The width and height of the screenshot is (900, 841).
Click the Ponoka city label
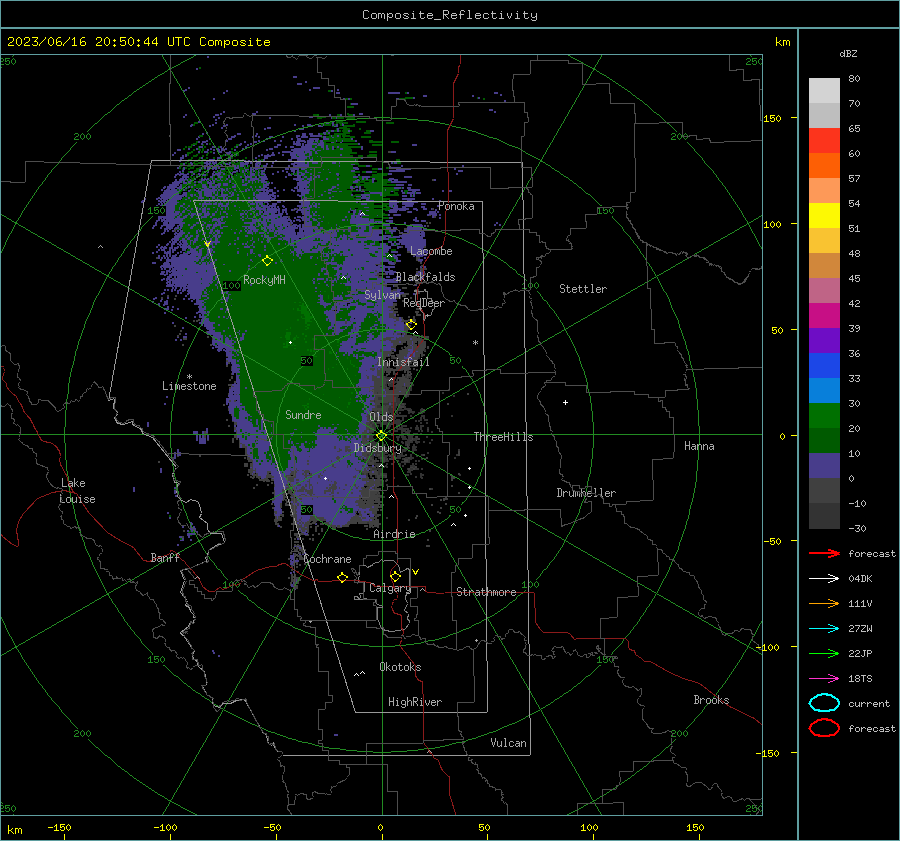click(x=456, y=206)
